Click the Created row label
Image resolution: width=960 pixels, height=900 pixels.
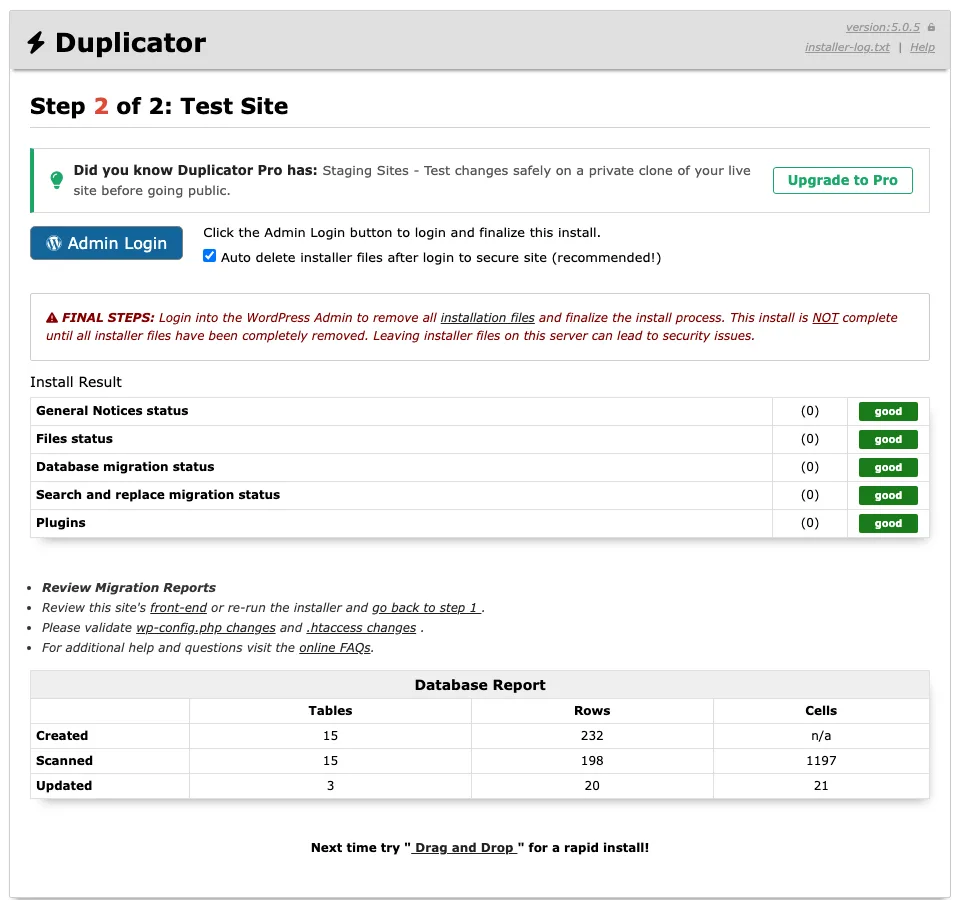point(62,736)
